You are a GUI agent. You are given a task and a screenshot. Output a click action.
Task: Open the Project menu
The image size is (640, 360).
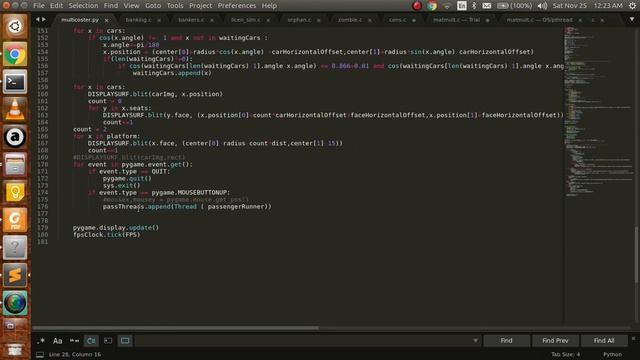[200, 6]
